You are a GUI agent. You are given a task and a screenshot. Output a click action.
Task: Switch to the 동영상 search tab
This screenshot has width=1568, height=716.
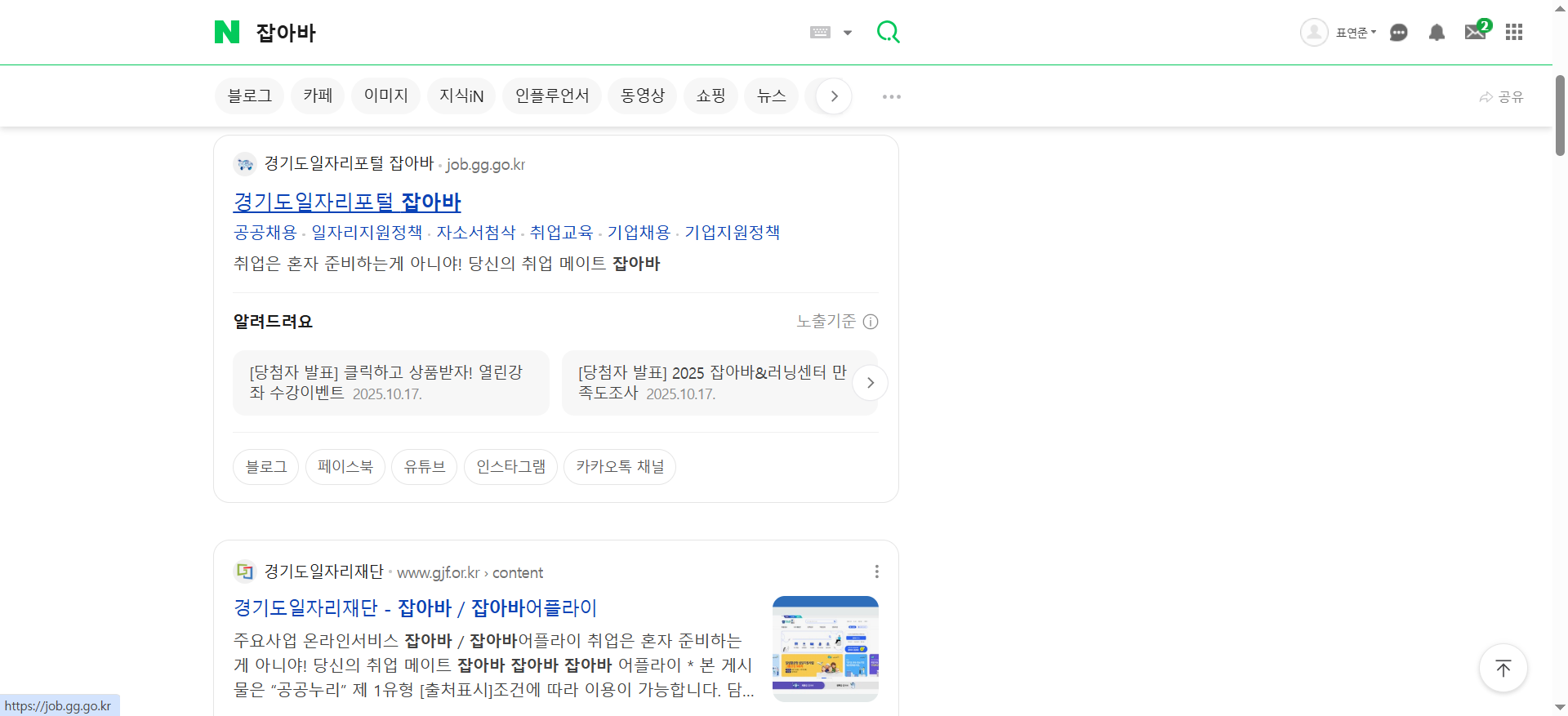click(643, 96)
